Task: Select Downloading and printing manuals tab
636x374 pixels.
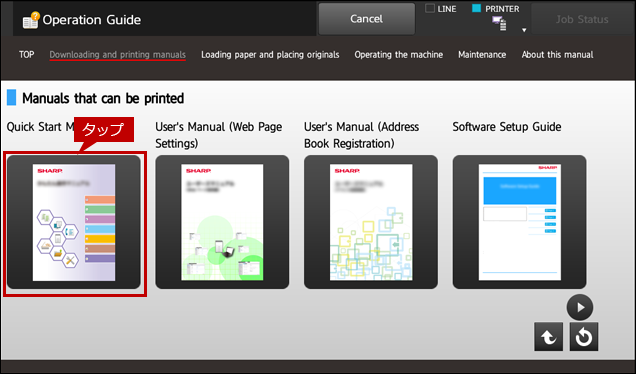Action: pos(118,55)
